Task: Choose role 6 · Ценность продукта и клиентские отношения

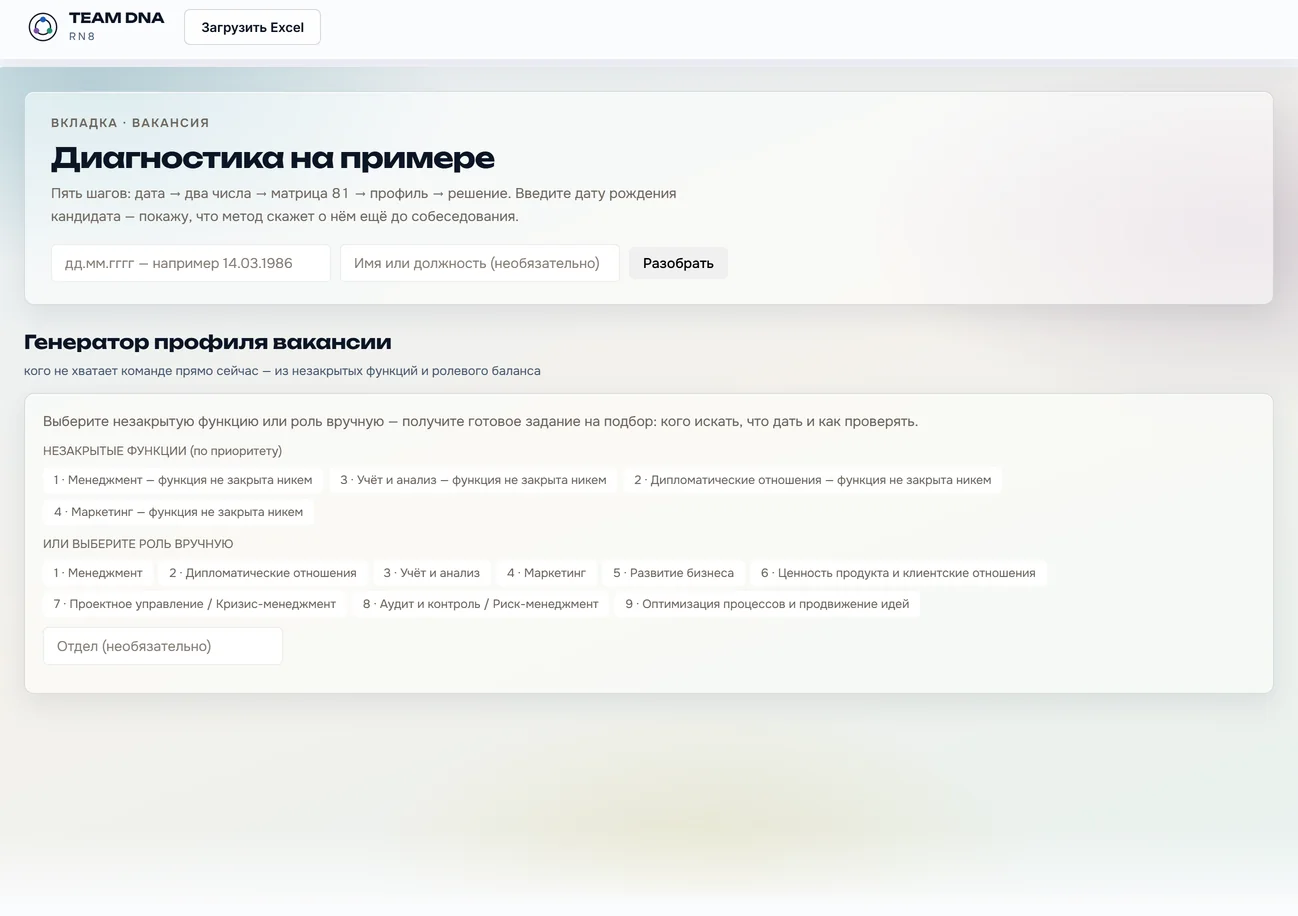Action: coord(898,573)
